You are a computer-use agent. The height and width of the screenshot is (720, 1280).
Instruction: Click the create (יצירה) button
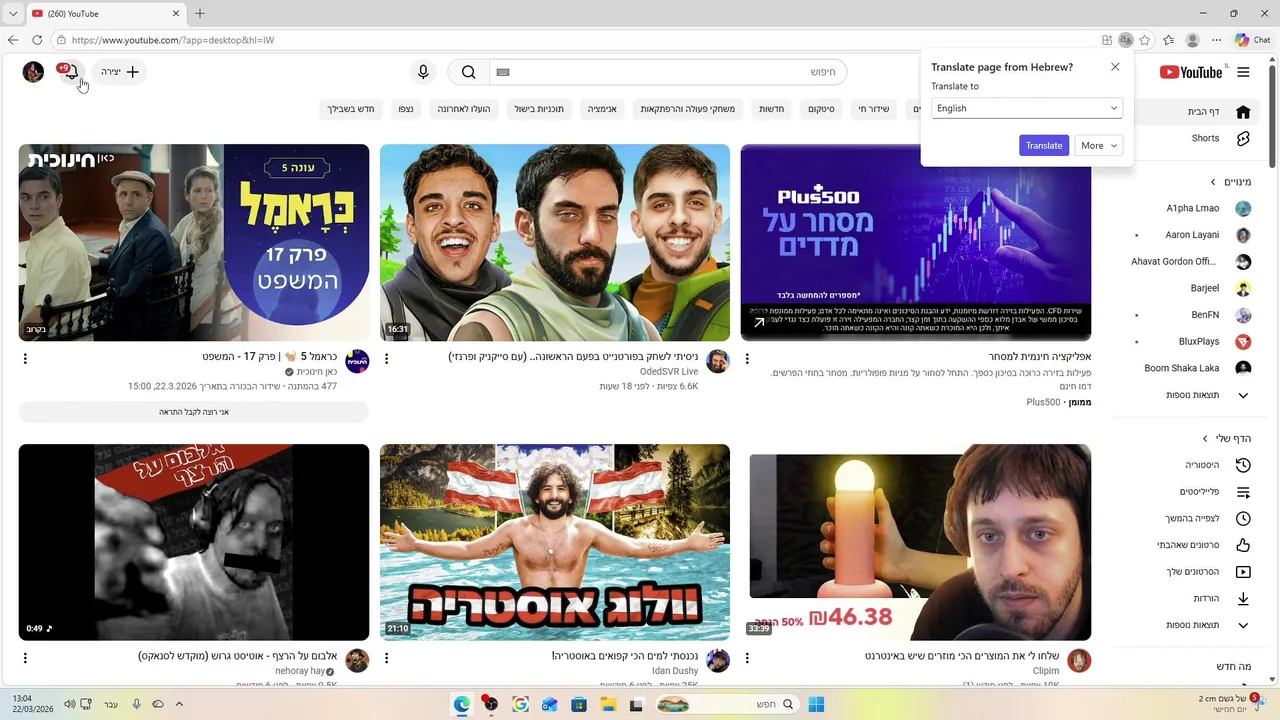coord(119,72)
